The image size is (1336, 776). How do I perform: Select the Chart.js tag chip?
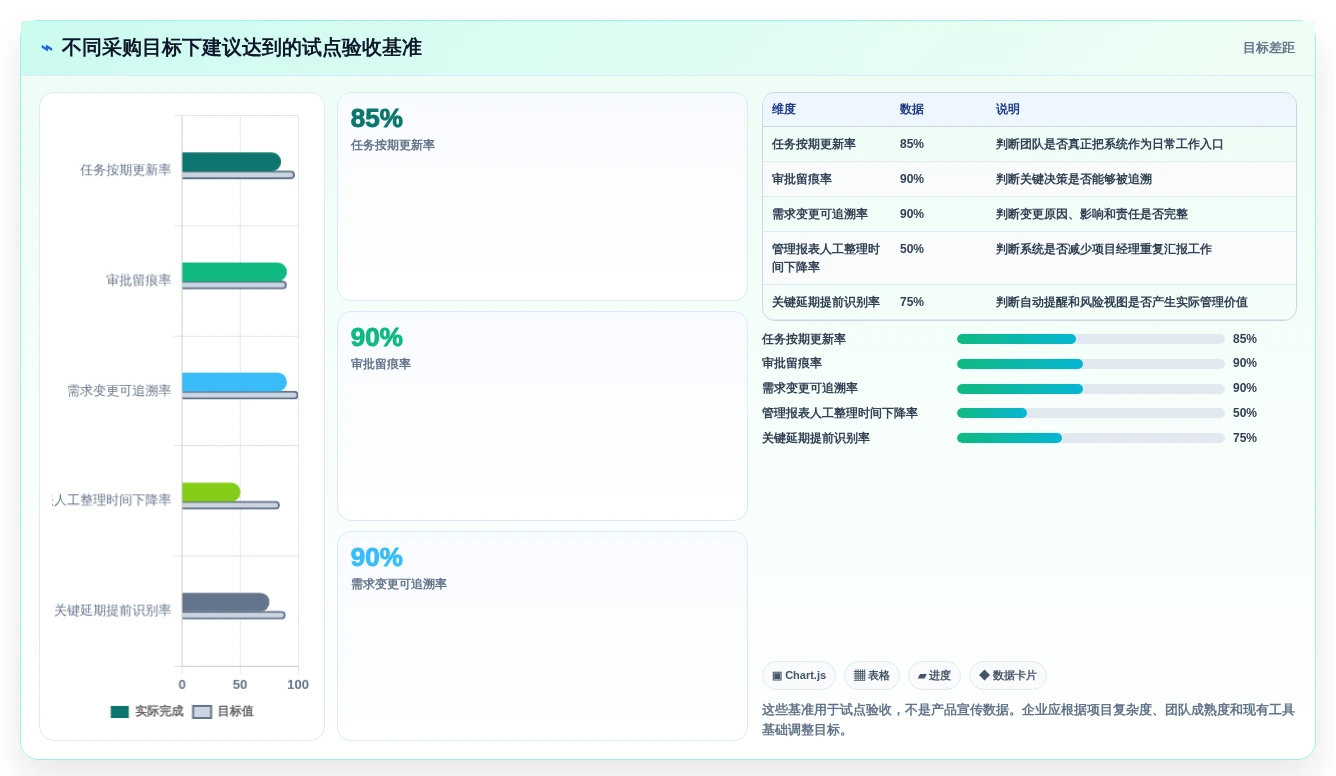coord(799,676)
